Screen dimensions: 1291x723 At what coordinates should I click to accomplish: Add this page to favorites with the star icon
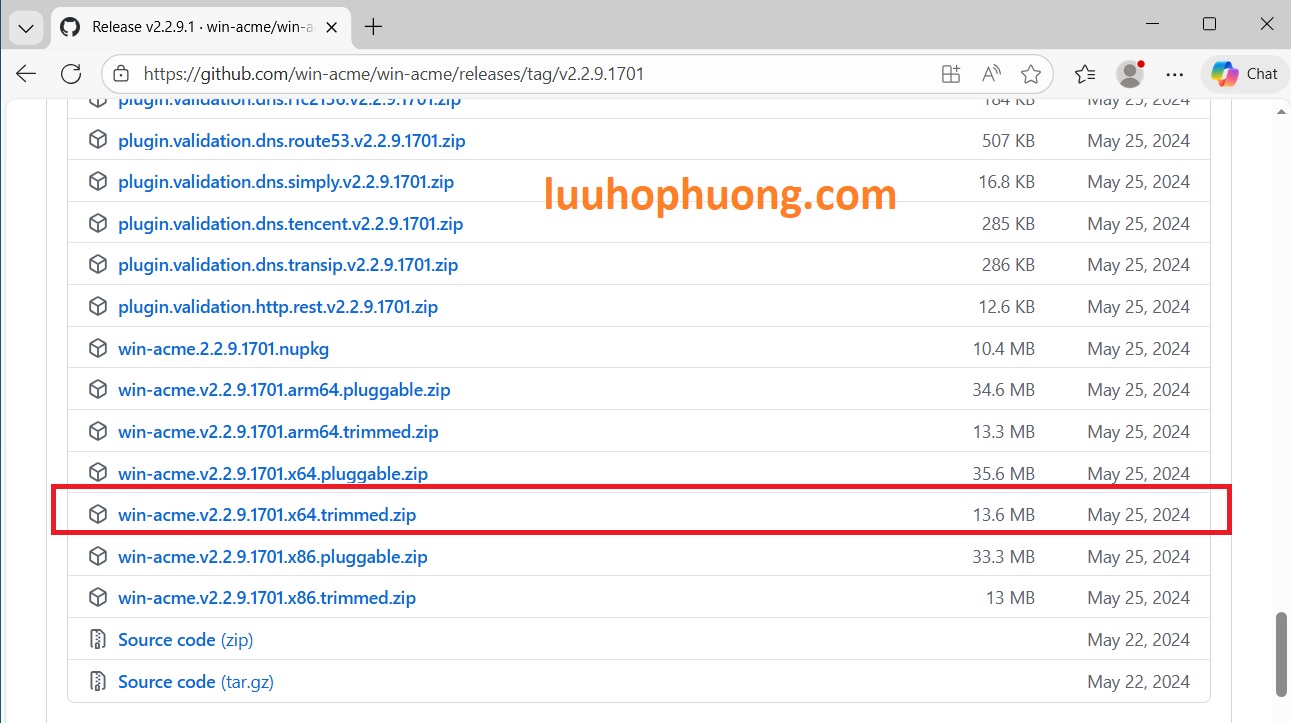click(1031, 73)
